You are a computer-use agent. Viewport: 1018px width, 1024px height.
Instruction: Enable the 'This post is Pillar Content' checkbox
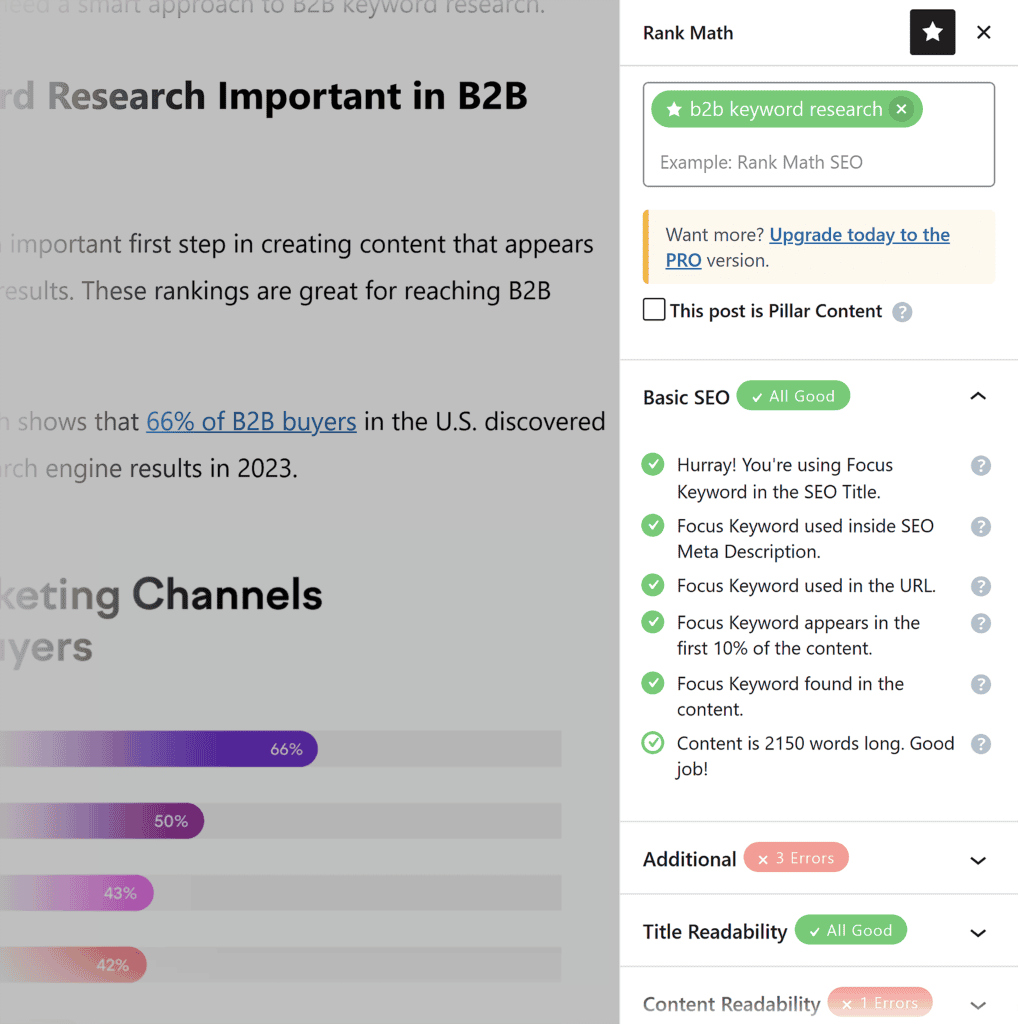pos(653,310)
